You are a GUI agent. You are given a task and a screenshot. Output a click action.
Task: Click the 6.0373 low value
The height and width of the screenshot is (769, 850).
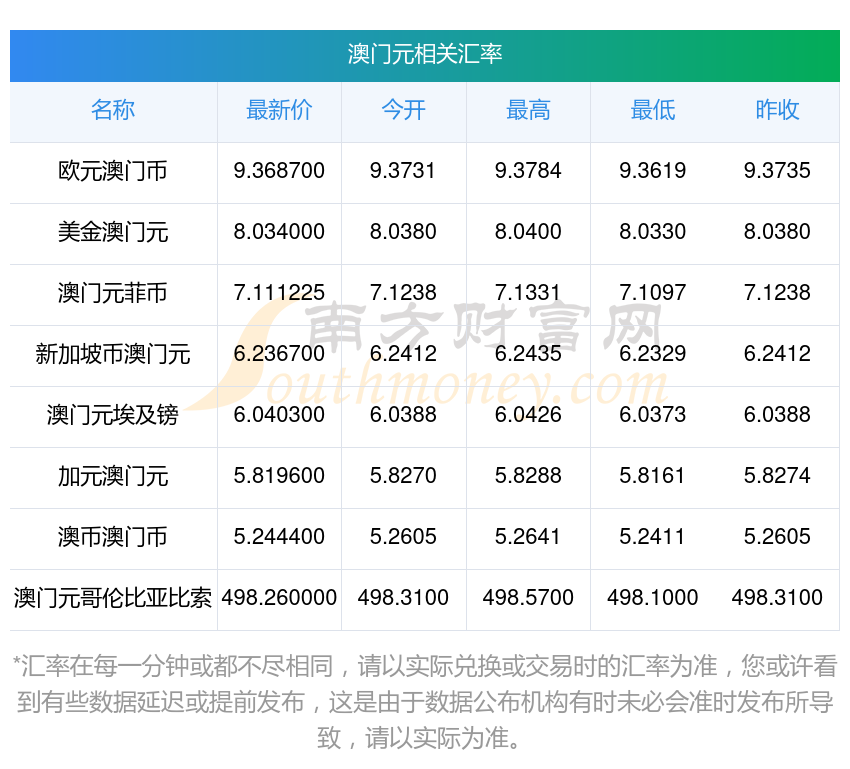point(653,415)
